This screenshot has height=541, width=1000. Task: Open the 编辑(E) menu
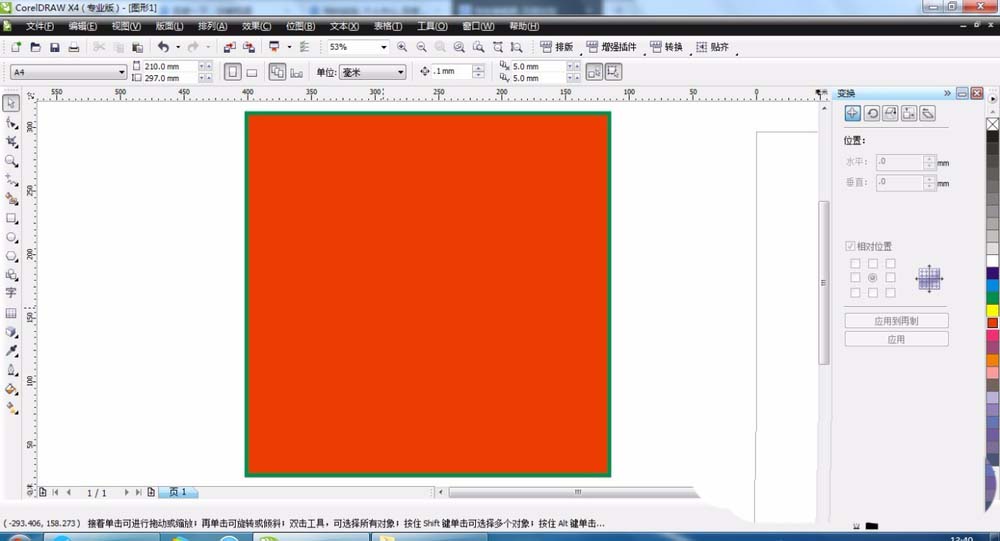tap(83, 26)
